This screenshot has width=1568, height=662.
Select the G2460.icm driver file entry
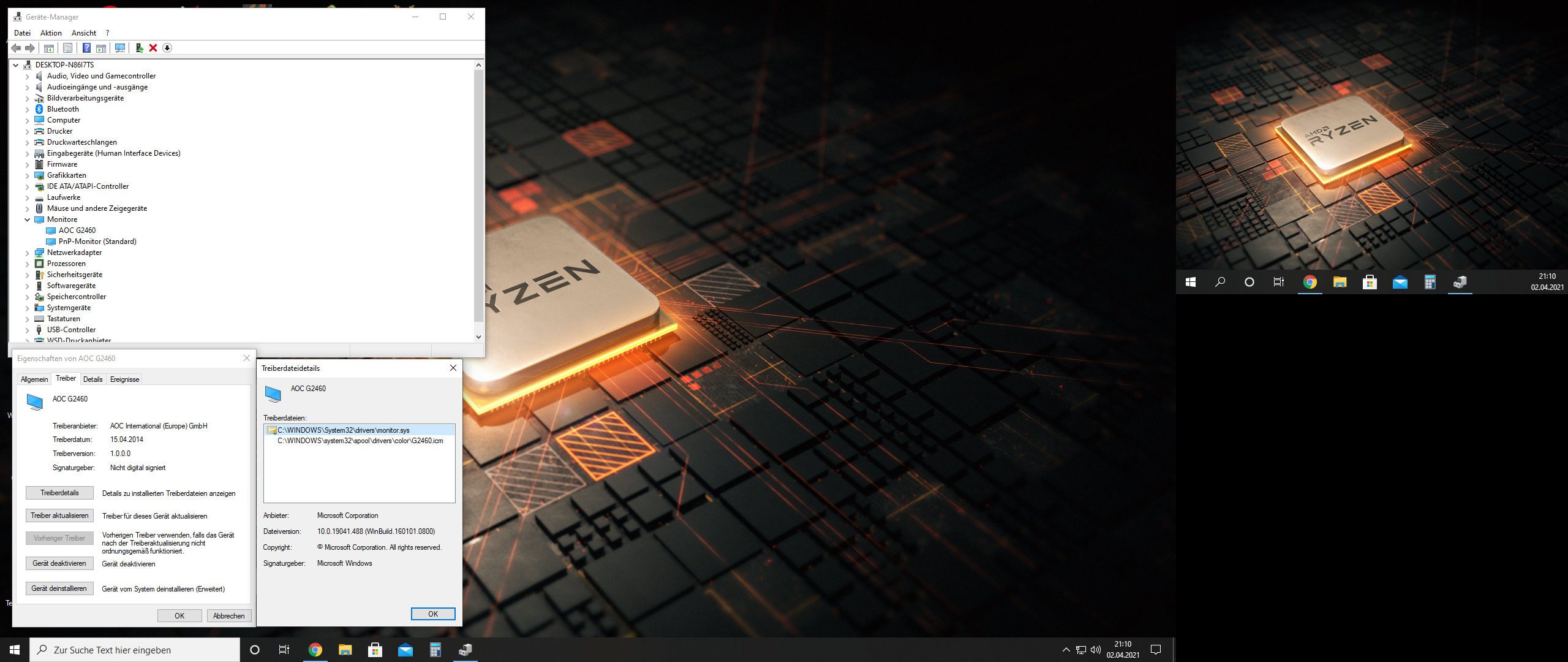360,441
